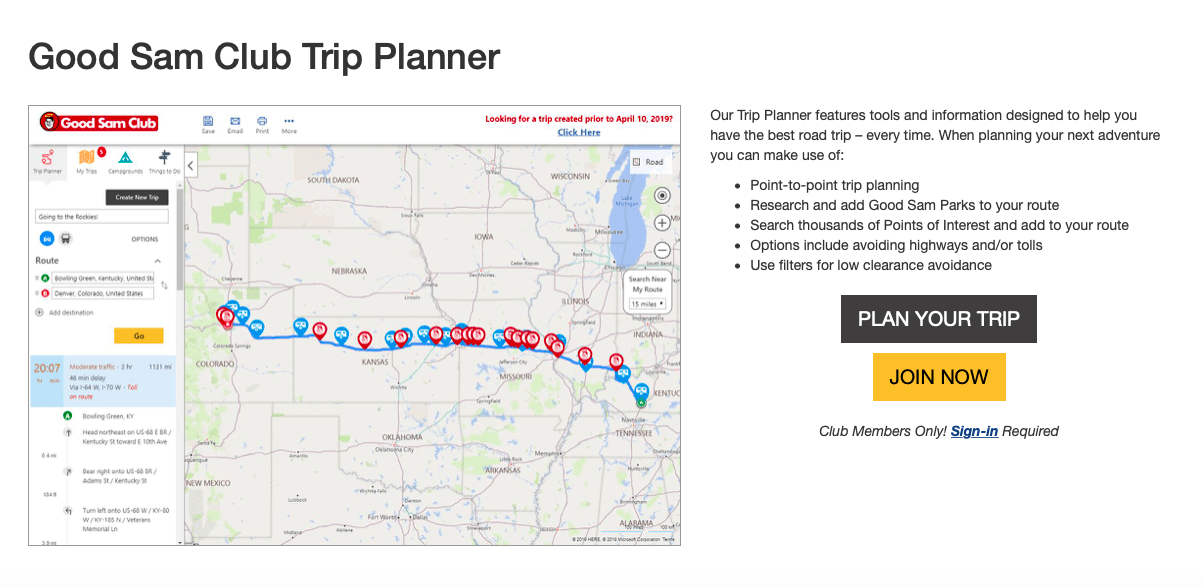Select the RV vehicle mode button
Viewport: 1203px width, 587px height.
(66, 239)
